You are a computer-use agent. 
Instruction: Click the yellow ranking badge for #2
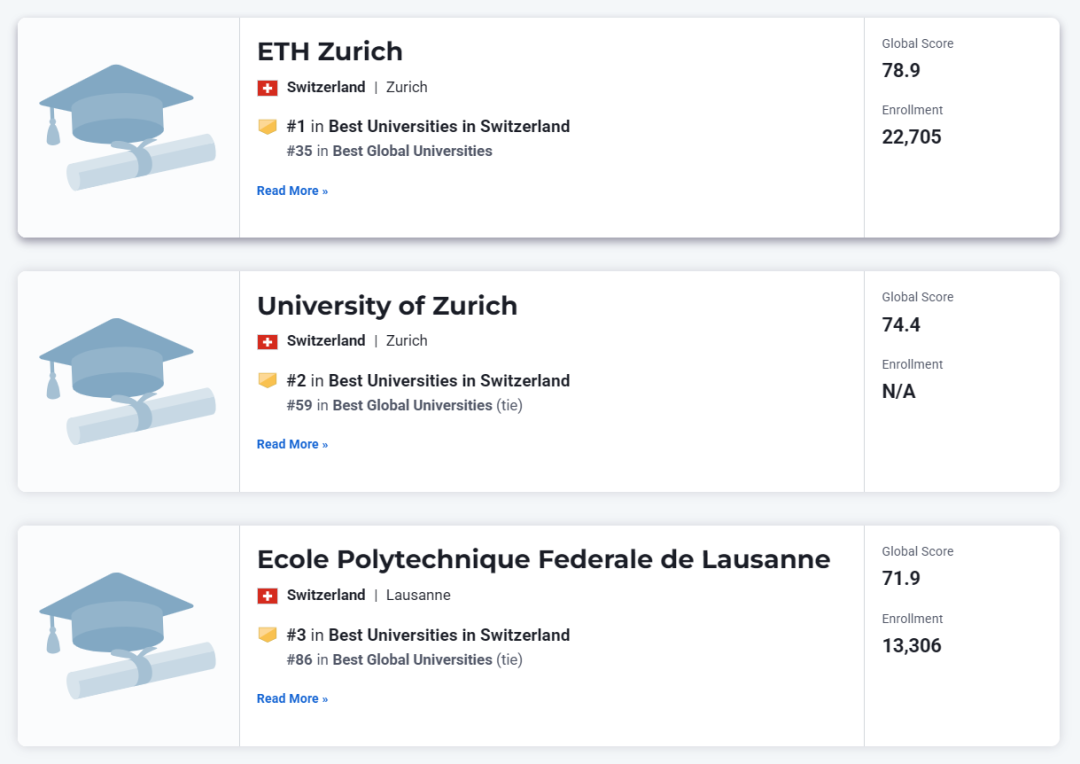click(267, 381)
